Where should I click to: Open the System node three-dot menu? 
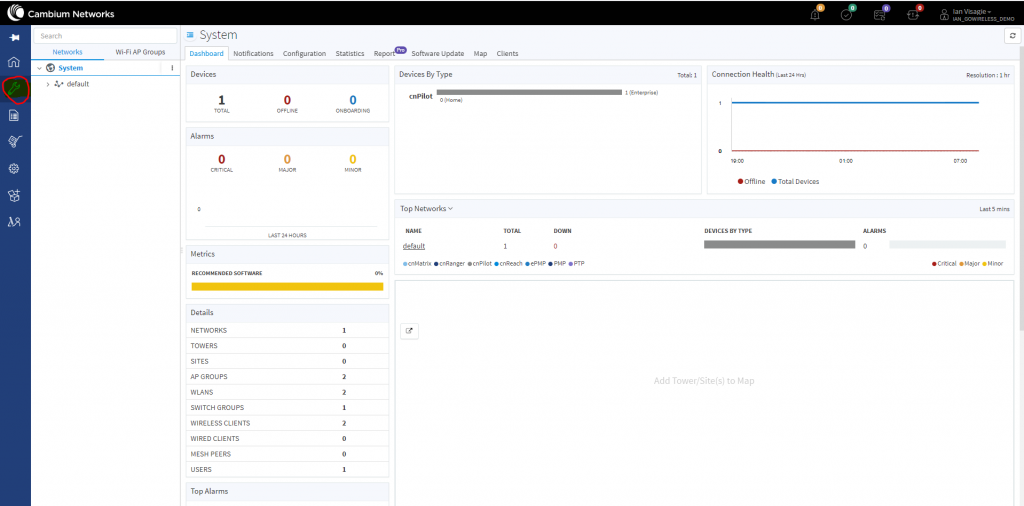[x=172, y=68]
